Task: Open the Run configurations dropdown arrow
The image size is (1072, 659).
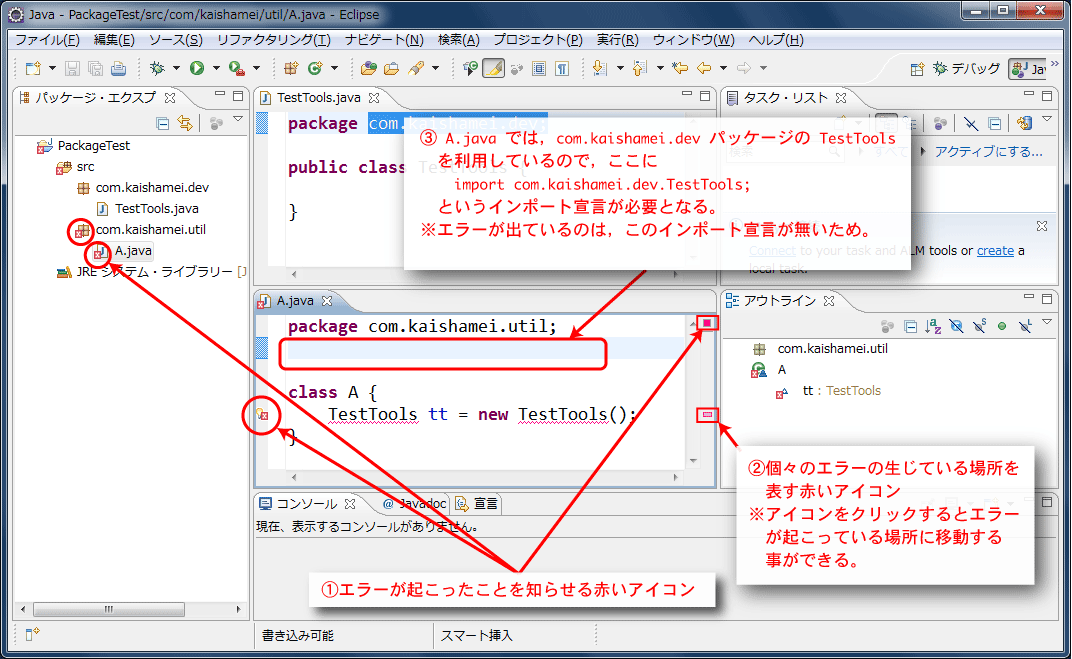Action: coord(216,68)
